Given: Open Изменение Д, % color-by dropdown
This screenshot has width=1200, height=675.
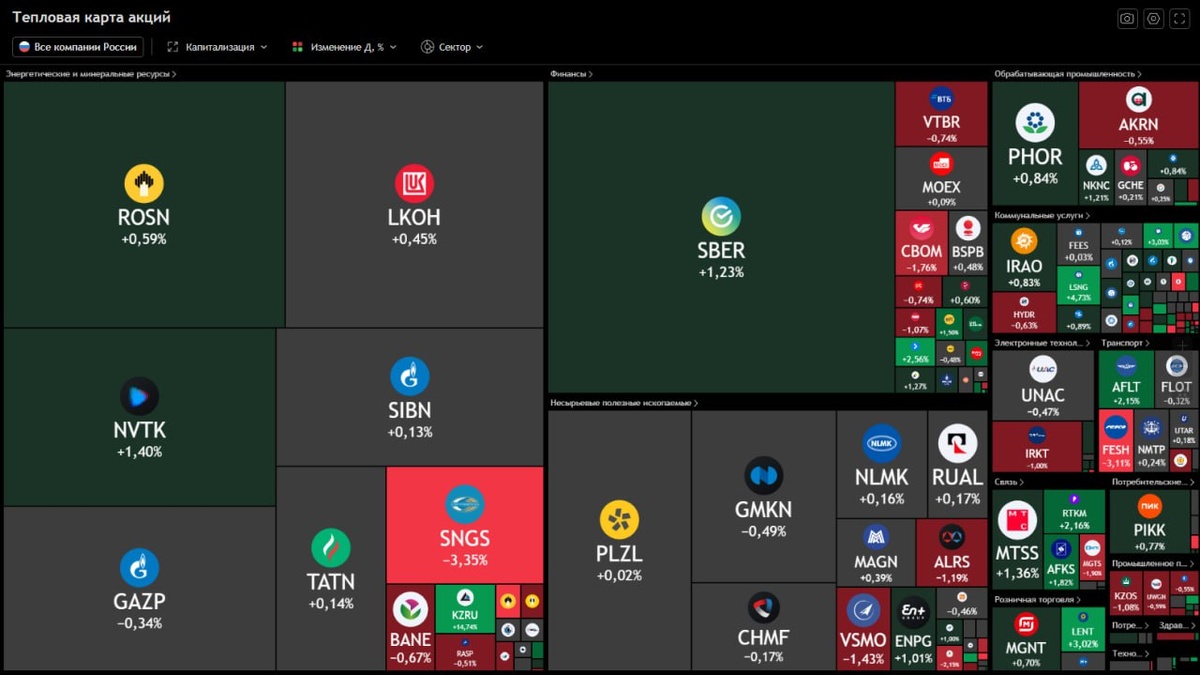Looking at the screenshot, I should coord(344,47).
